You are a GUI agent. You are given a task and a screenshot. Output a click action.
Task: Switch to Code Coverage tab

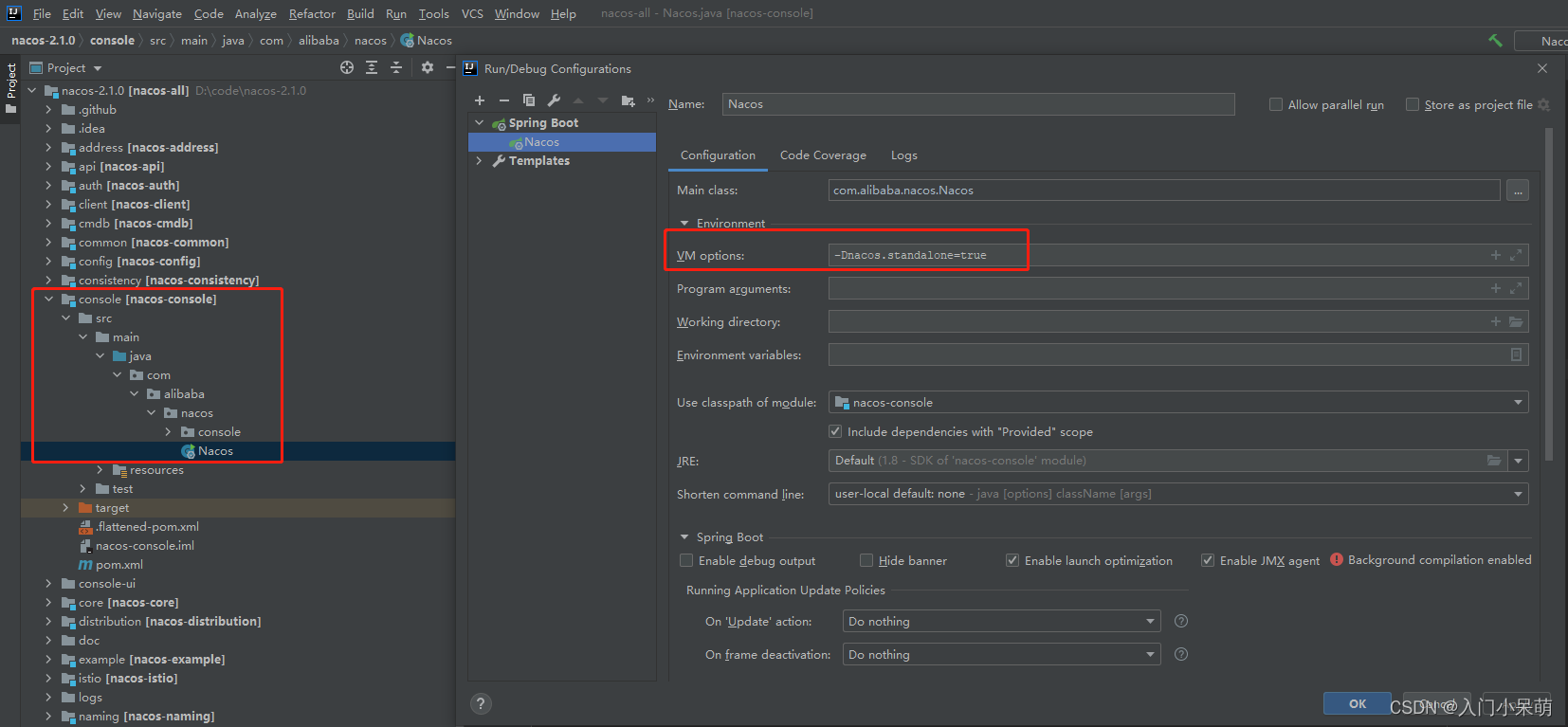click(x=823, y=155)
